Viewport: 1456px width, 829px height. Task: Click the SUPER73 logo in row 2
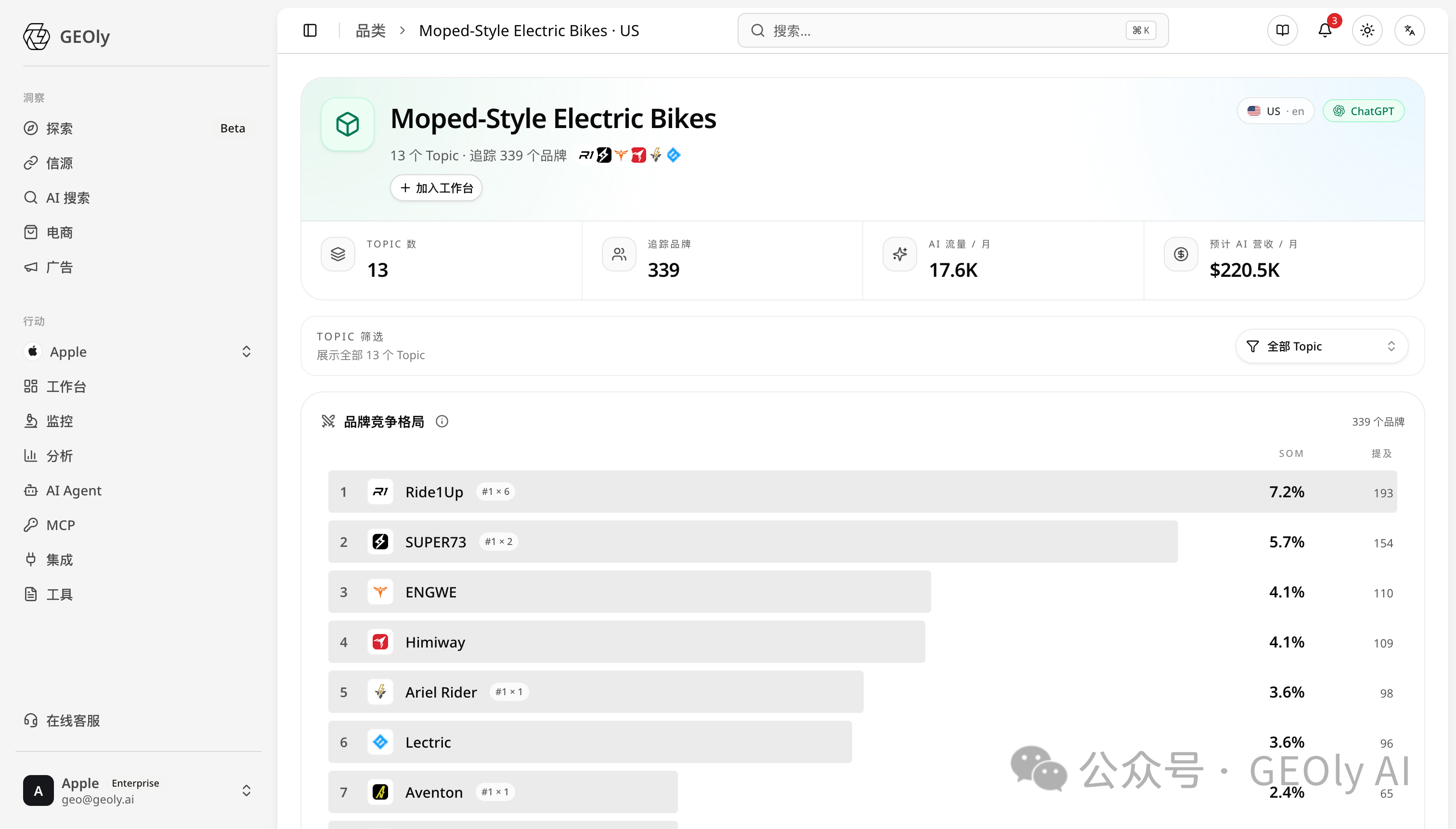[x=380, y=542]
